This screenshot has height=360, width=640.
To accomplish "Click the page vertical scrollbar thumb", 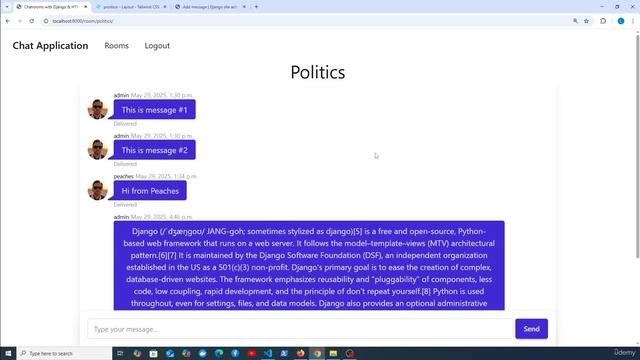I will (637, 147).
